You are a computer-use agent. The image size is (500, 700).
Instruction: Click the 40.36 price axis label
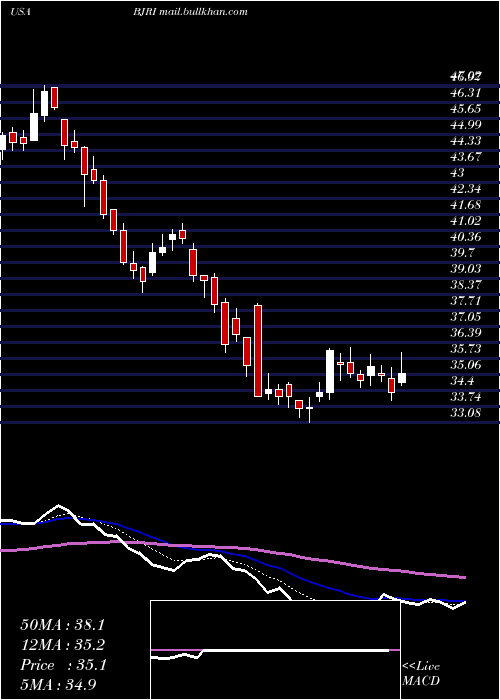(x=467, y=237)
